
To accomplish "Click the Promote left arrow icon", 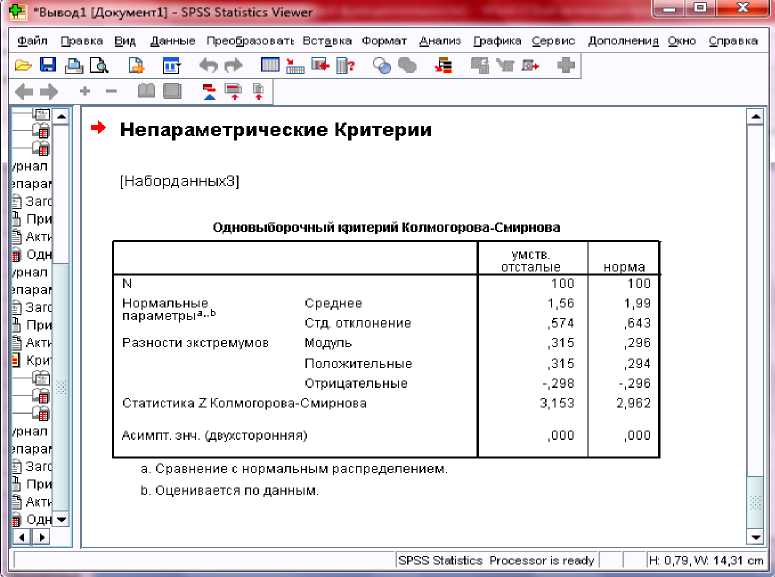I will [24, 91].
